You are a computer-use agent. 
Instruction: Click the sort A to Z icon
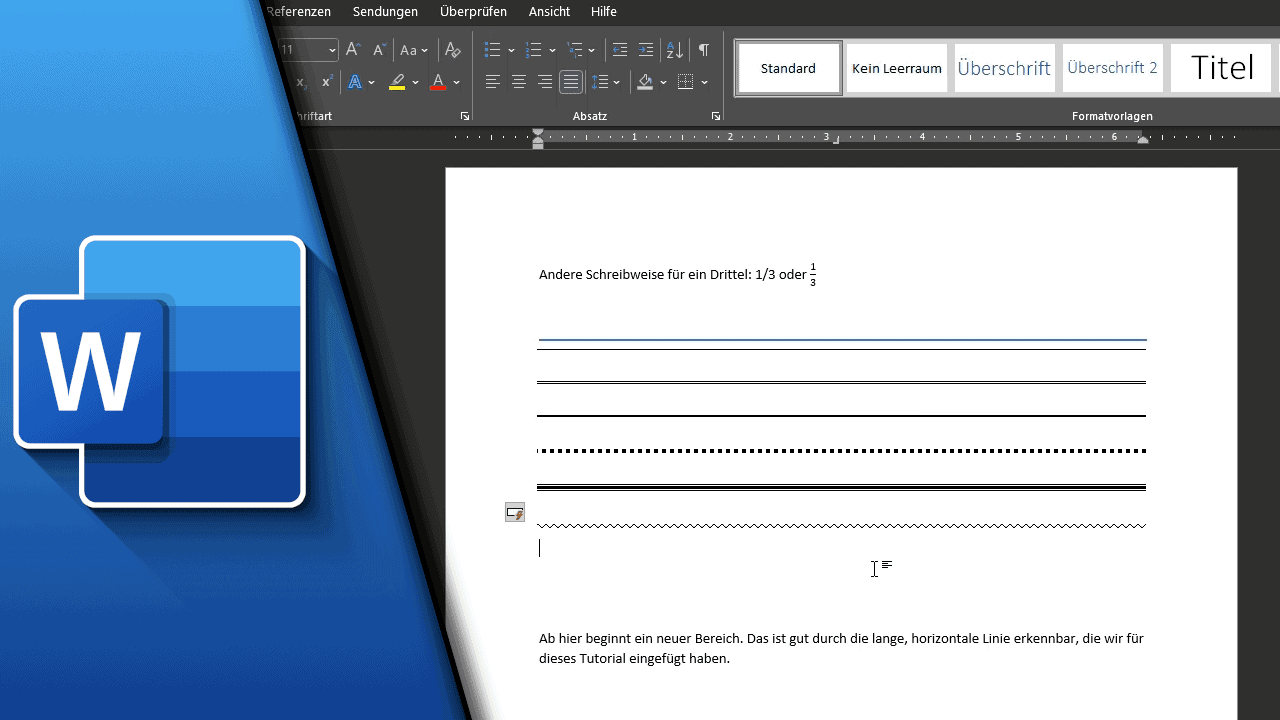click(x=675, y=50)
